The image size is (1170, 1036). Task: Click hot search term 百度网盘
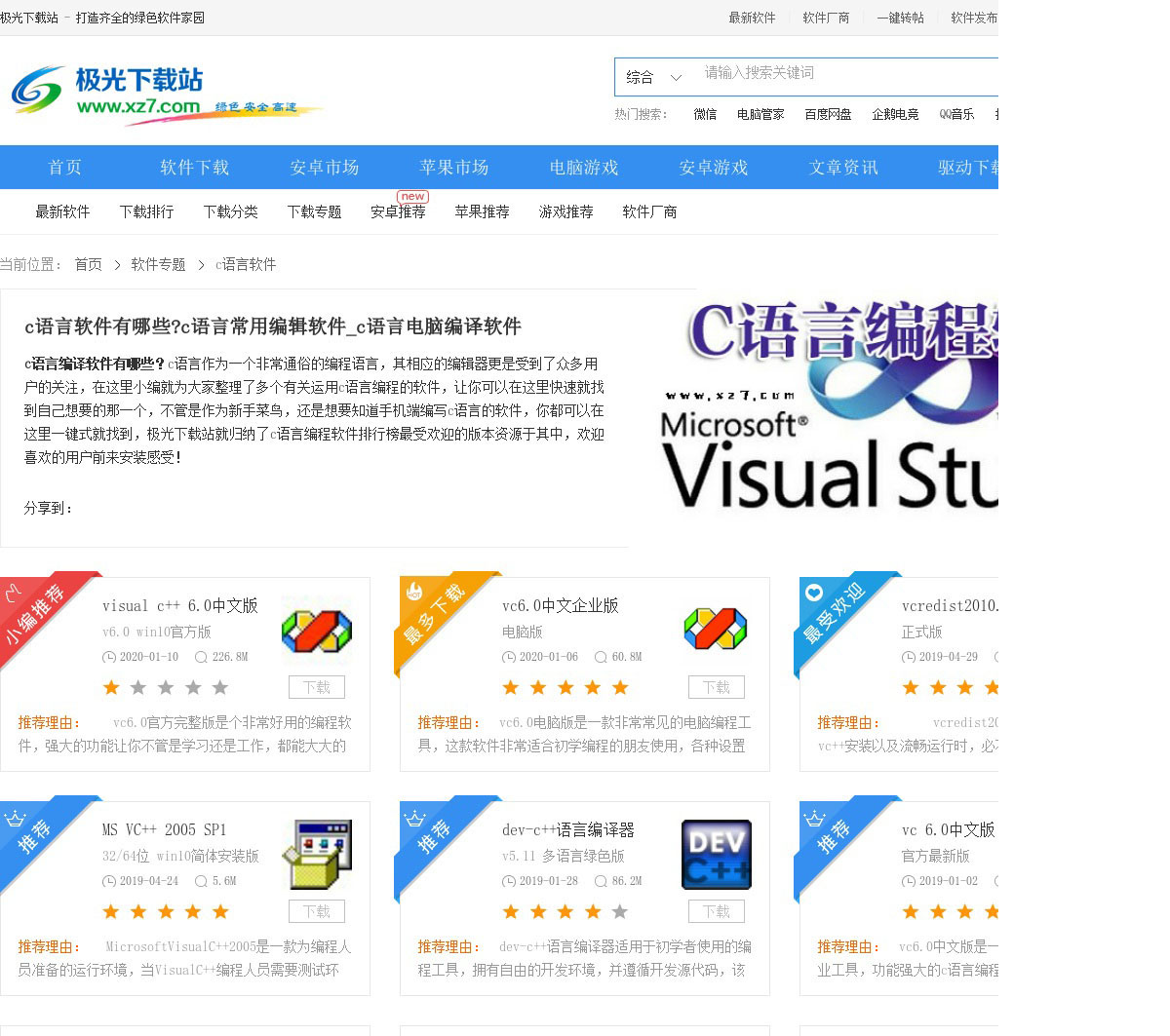[x=828, y=114]
